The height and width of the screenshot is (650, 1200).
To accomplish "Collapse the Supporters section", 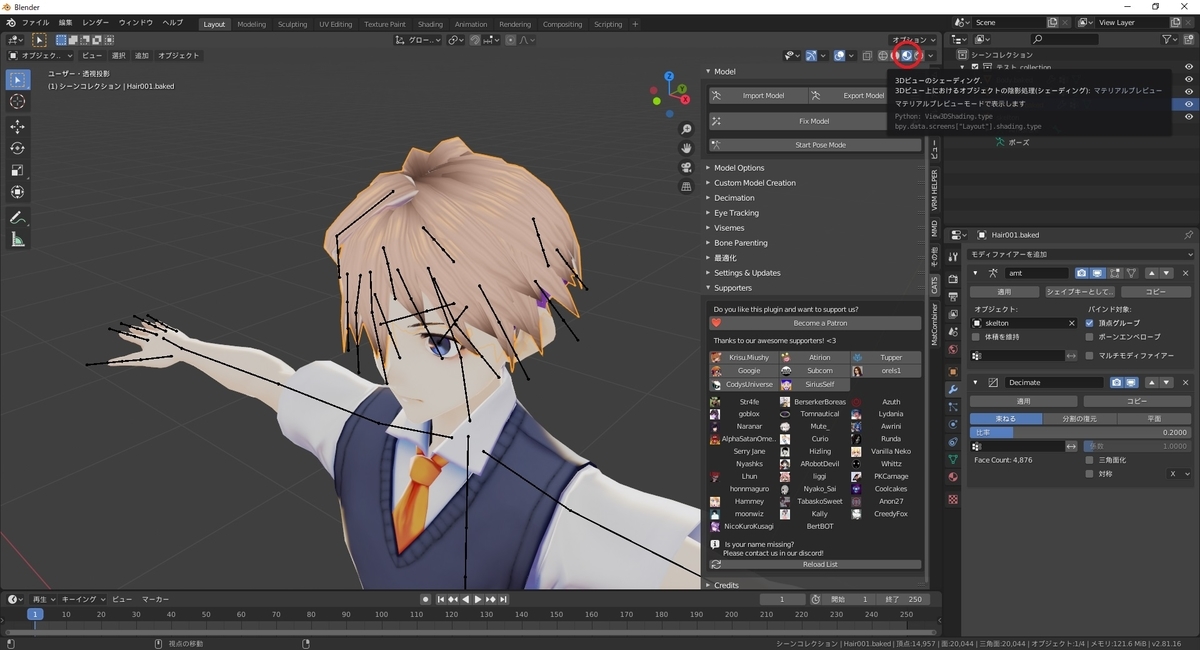I will point(733,288).
